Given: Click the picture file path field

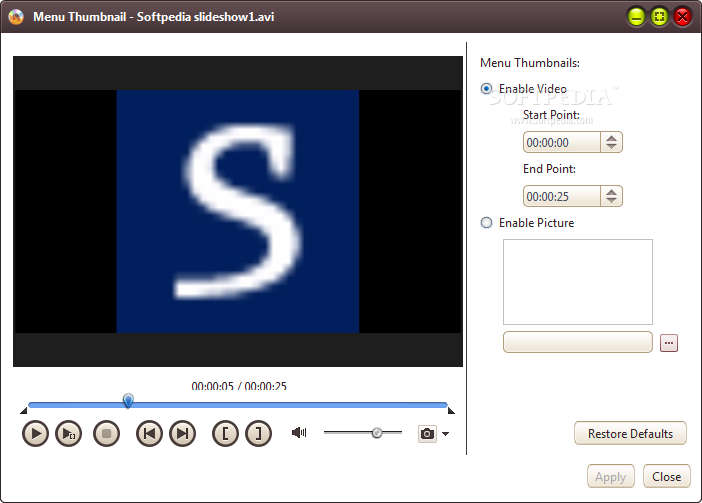Looking at the screenshot, I should tap(578, 342).
